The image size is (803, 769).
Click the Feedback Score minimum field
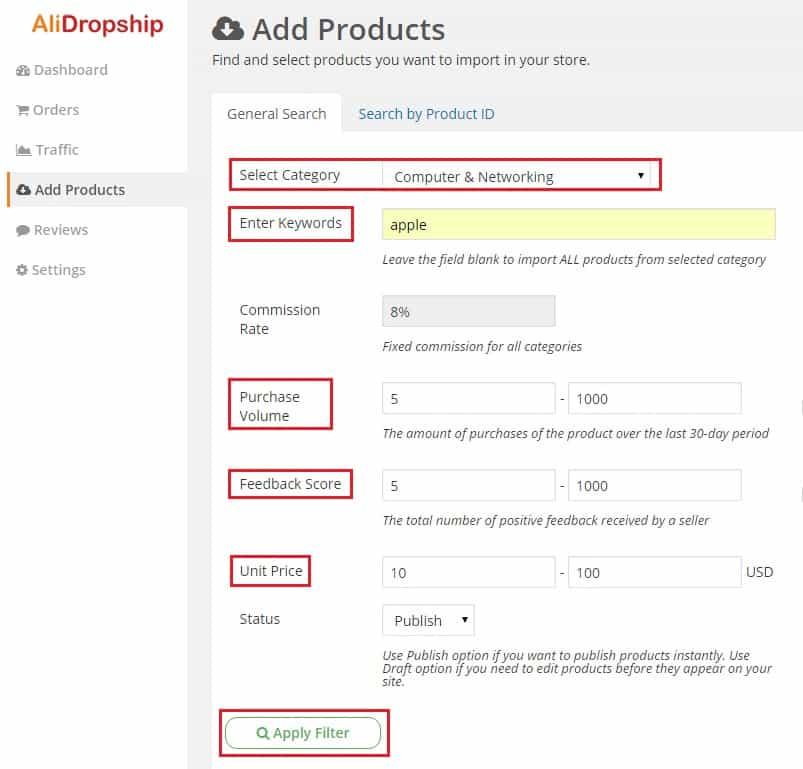point(469,485)
